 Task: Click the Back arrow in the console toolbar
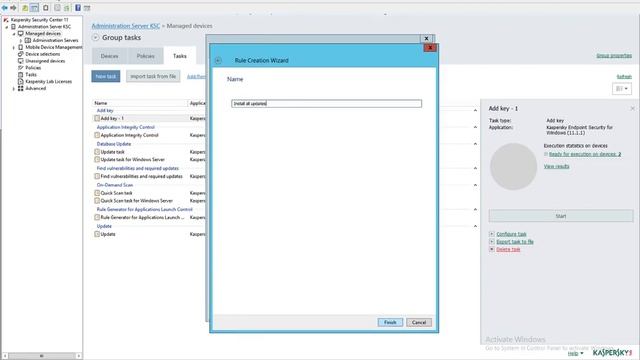coord(4,8)
